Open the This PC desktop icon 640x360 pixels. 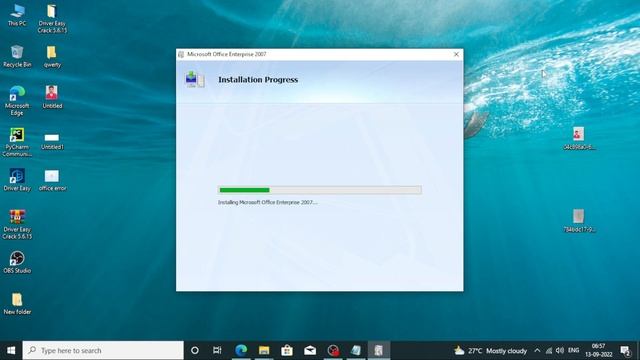point(17,16)
